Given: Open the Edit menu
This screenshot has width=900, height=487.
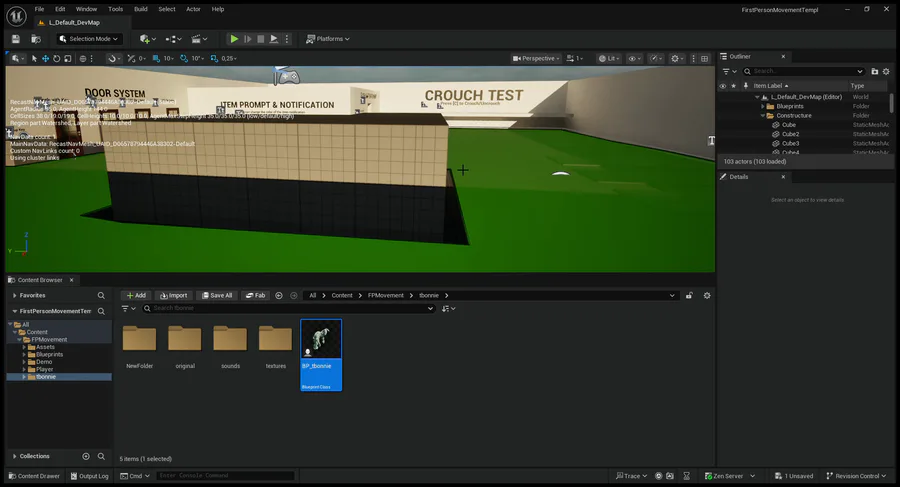Looking at the screenshot, I should coord(60,9).
